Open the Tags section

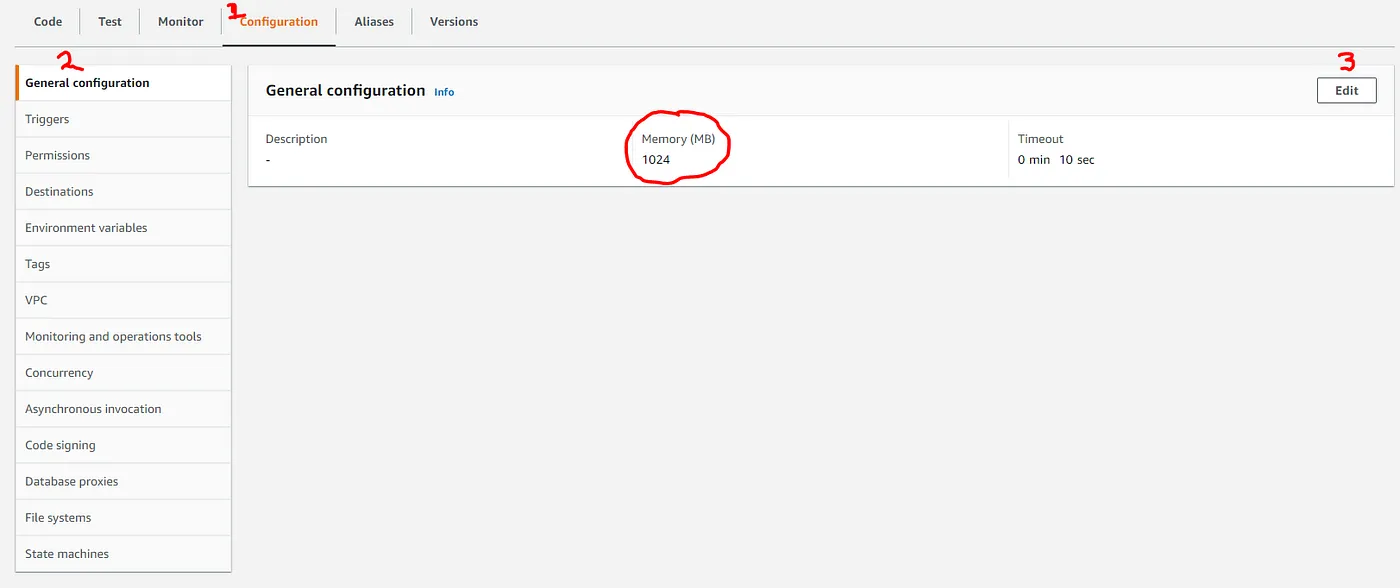[x=38, y=264]
